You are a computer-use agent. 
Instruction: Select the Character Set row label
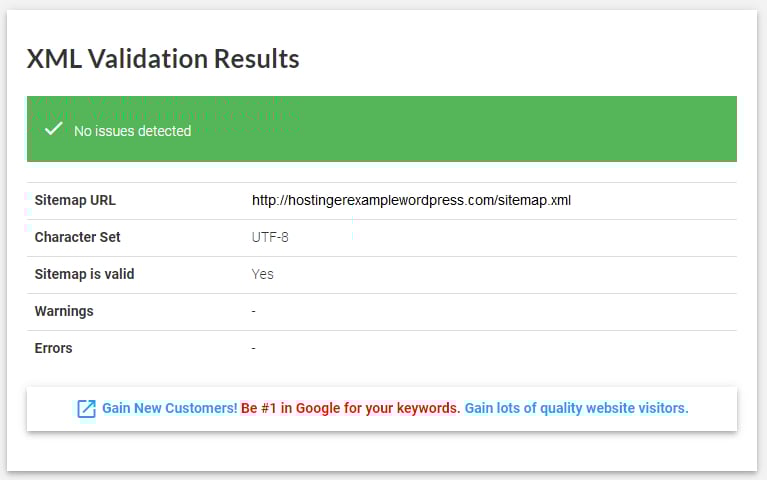77,237
